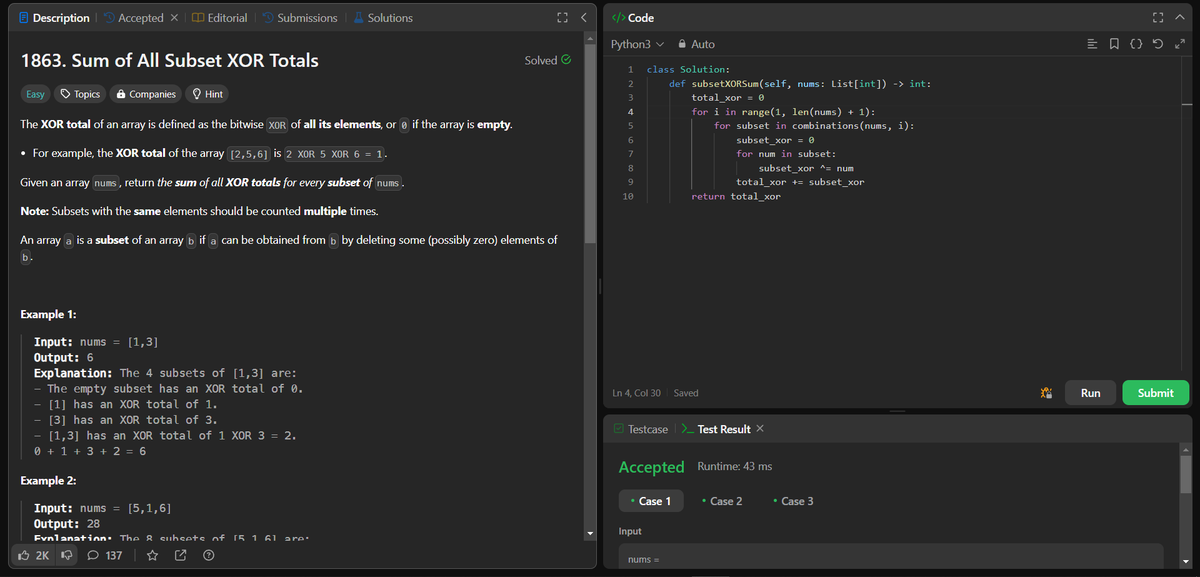Screen dimensions: 1200x577
Task: Click the problem title 1863 heading
Action: click(170, 60)
